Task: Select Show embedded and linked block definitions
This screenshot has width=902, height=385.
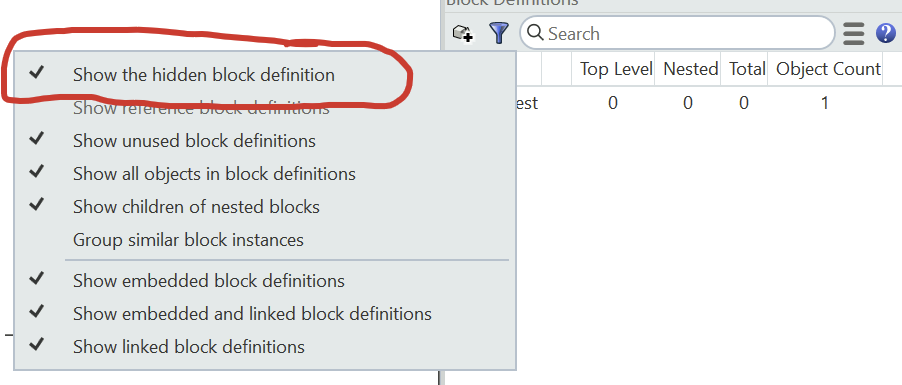Action: 265,314
